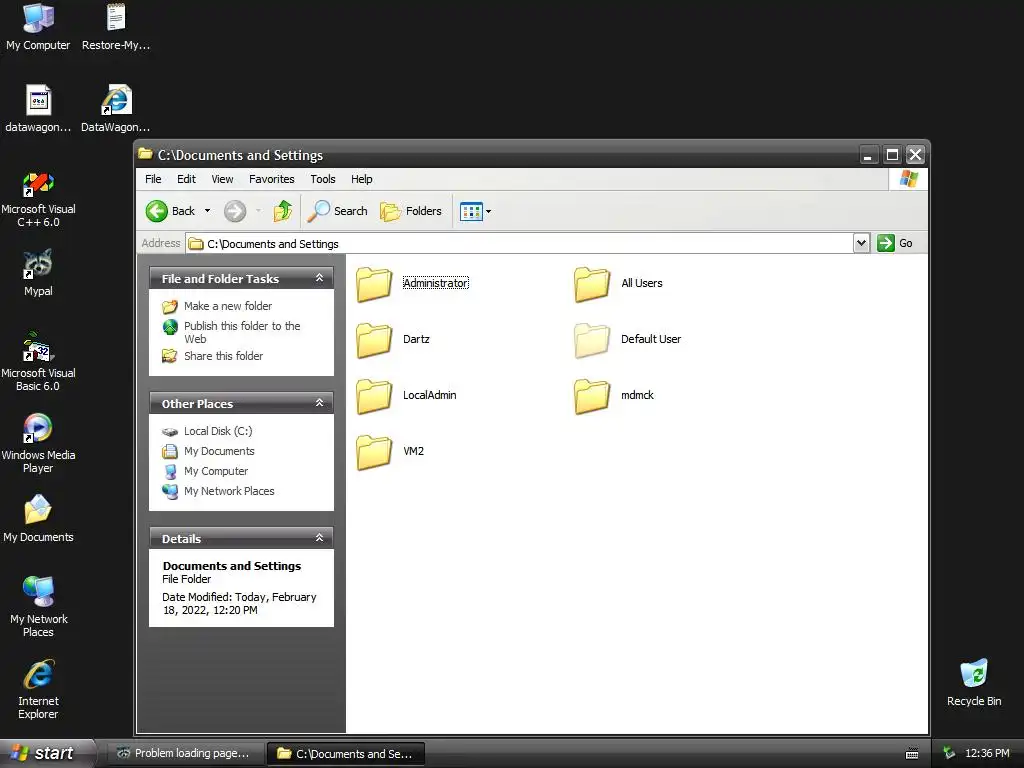1024x768 pixels.
Task: Open the Help menu
Action: (361, 179)
